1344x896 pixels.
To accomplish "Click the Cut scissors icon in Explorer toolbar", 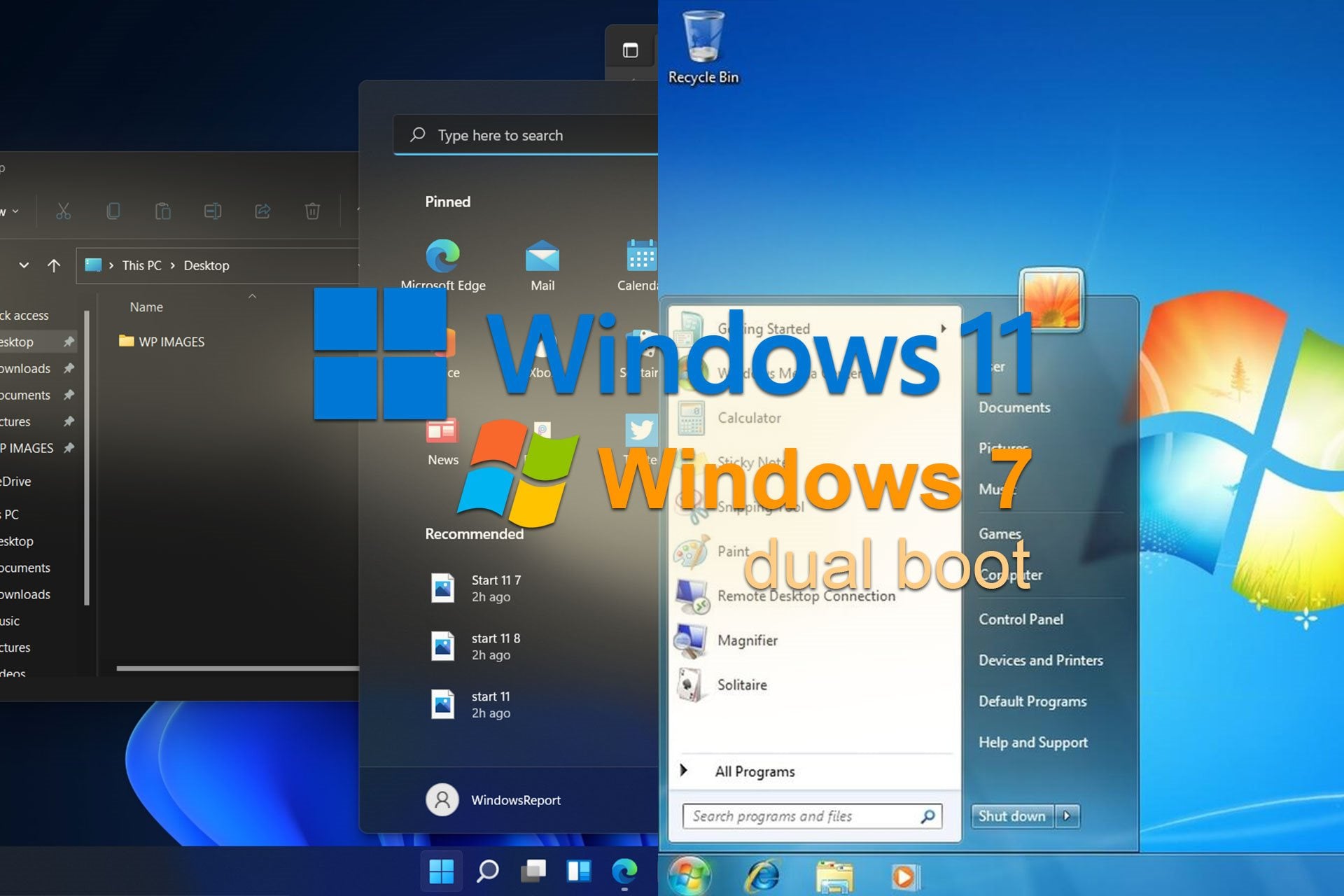I will point(63,211).
